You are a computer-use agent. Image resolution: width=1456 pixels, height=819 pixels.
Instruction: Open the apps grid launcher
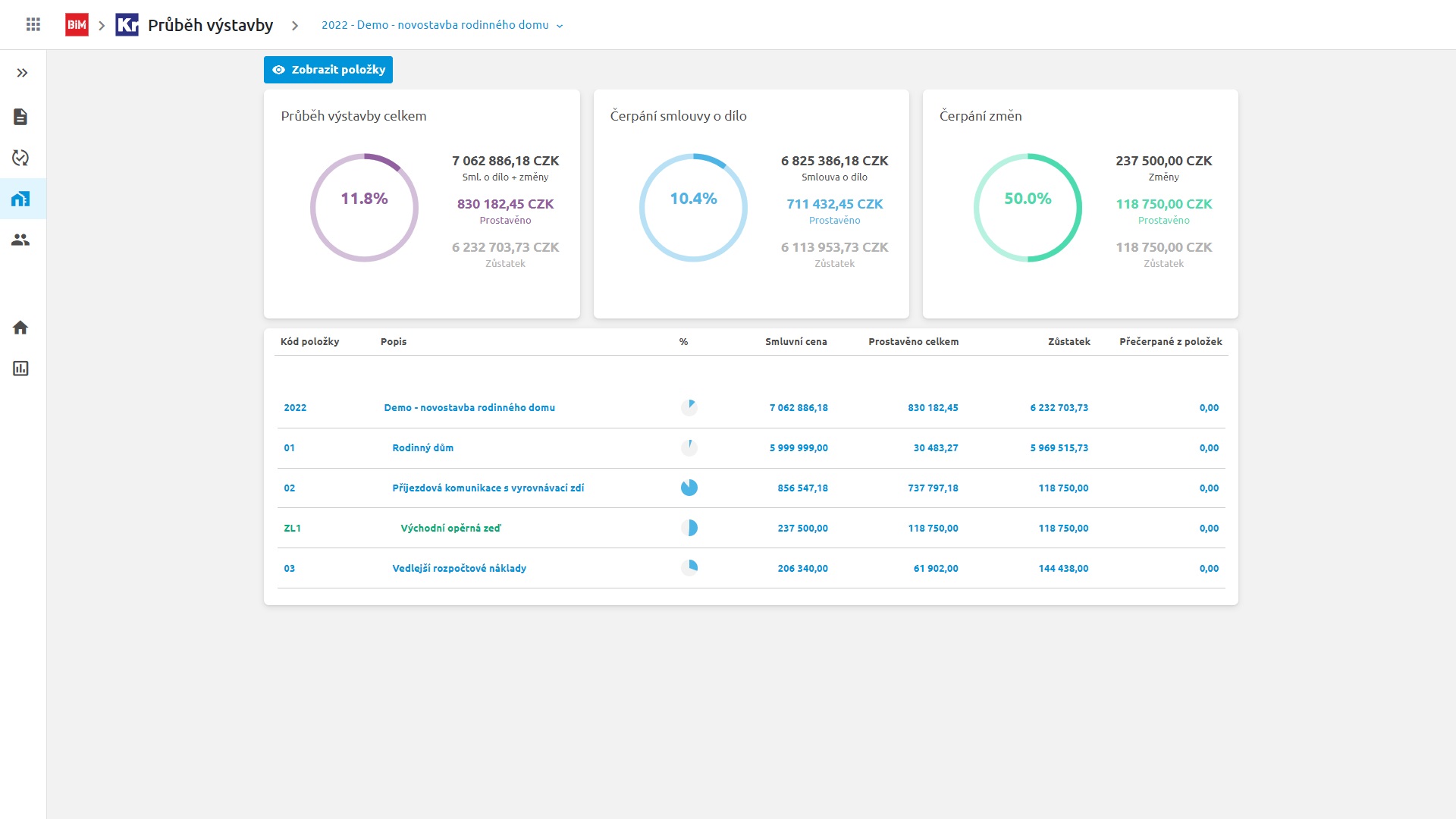(x=33, y=25)
